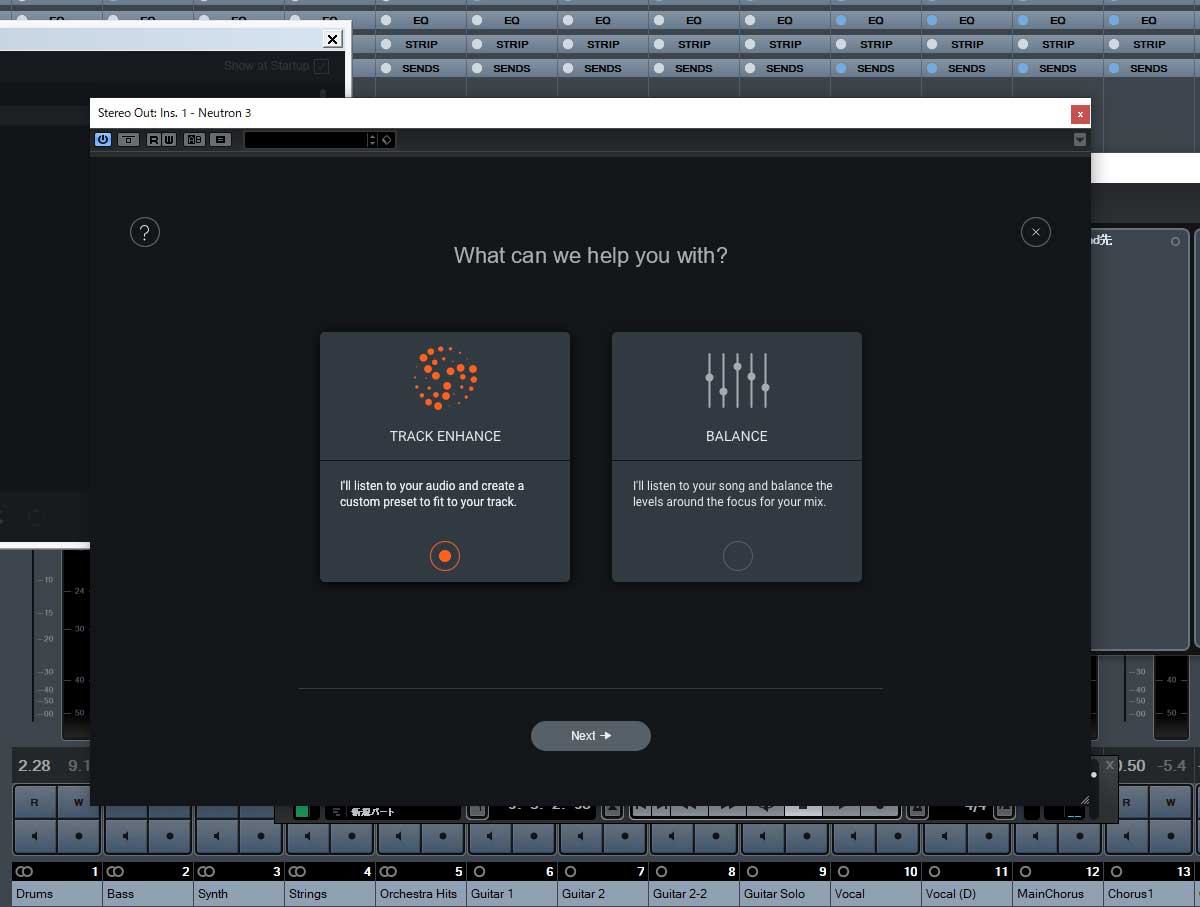Toggle Show at Startup checkbox in back window

coord(321,66)
